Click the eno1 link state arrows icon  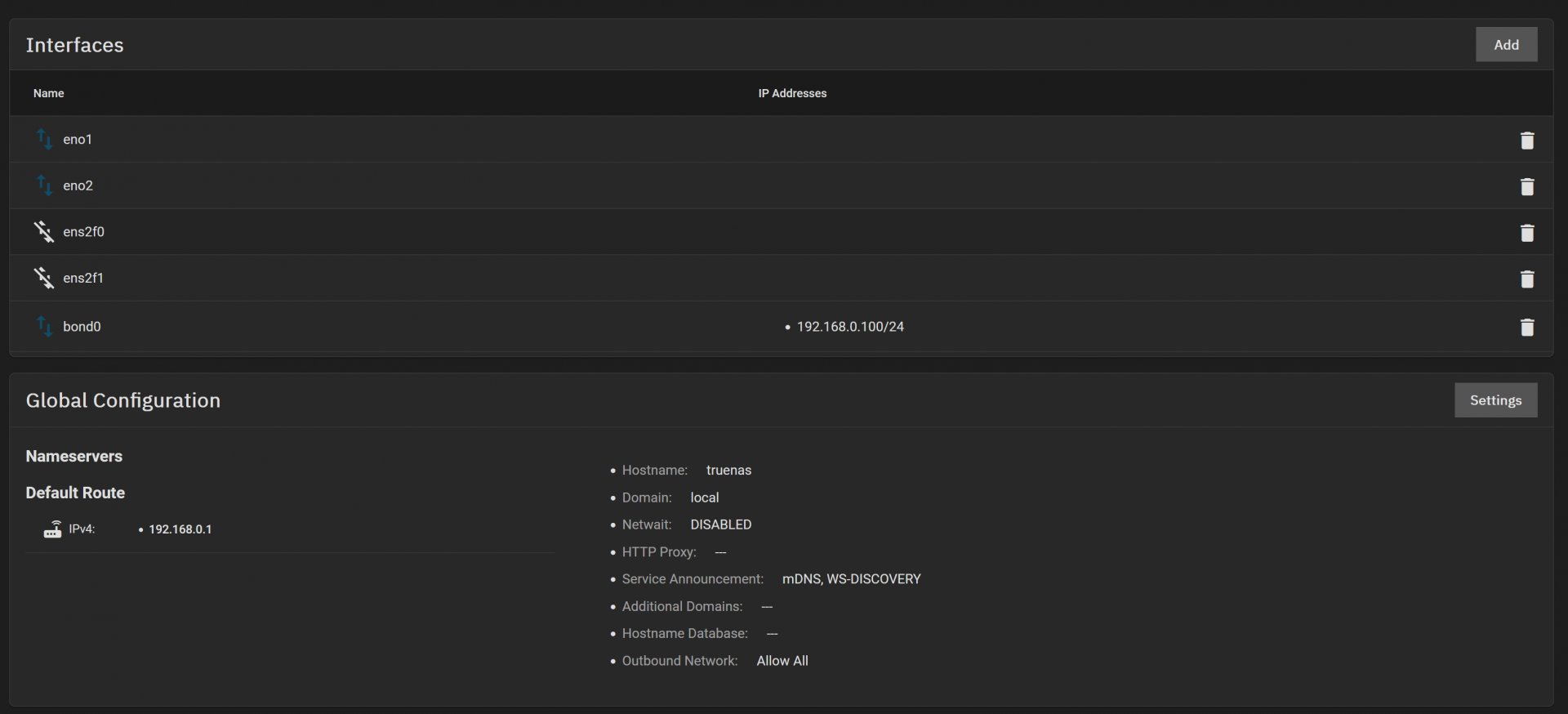click(x=44, y=139)
